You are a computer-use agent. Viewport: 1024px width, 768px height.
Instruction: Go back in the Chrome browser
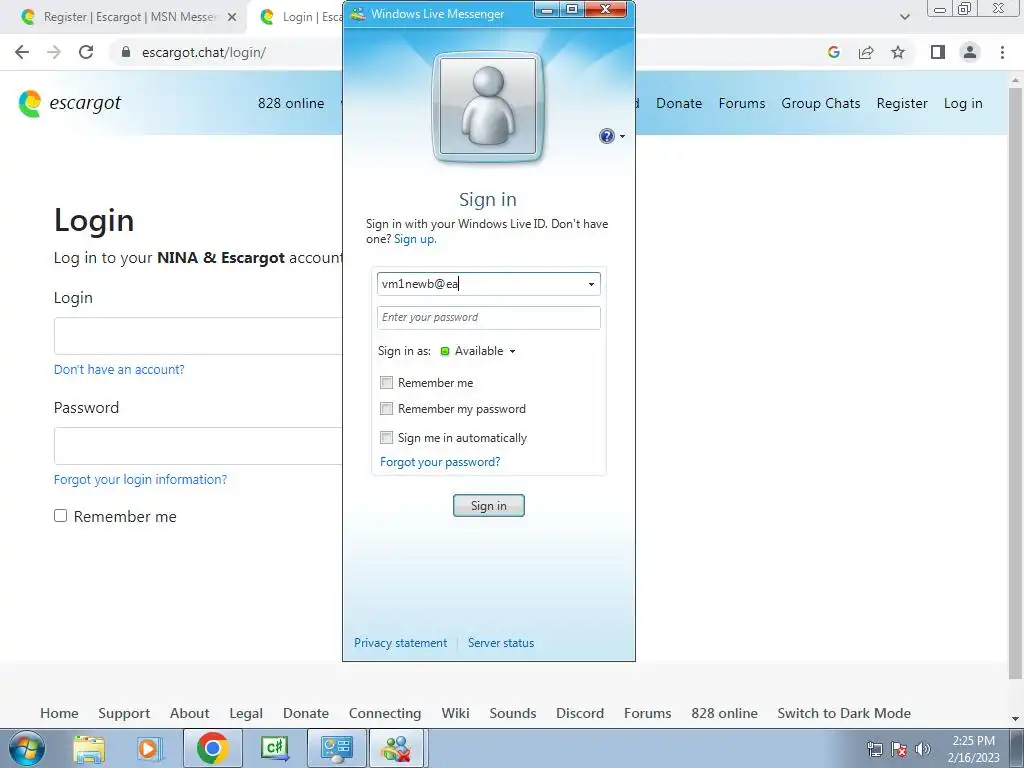click(22, 52)
